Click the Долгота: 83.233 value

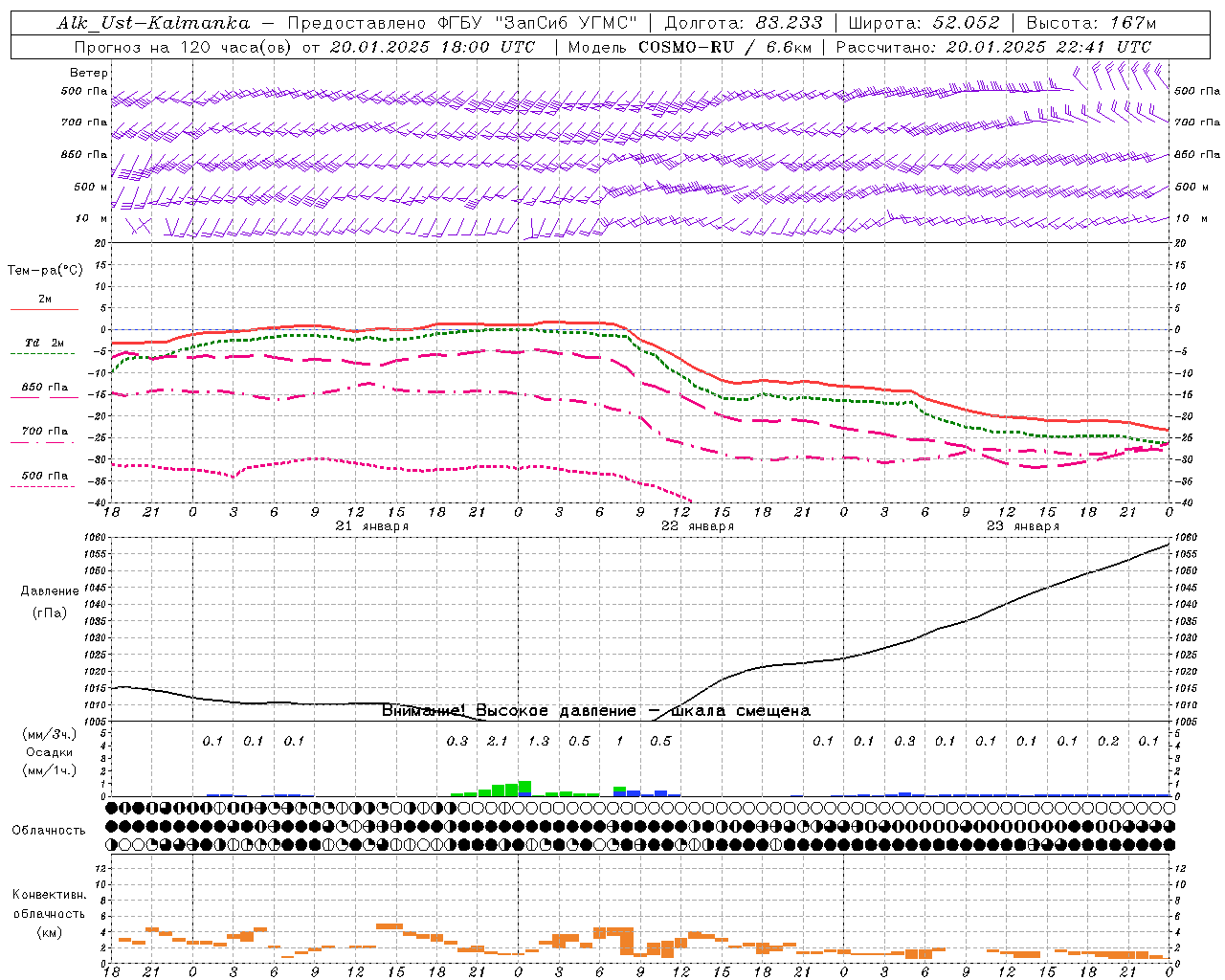click(743, 23)
